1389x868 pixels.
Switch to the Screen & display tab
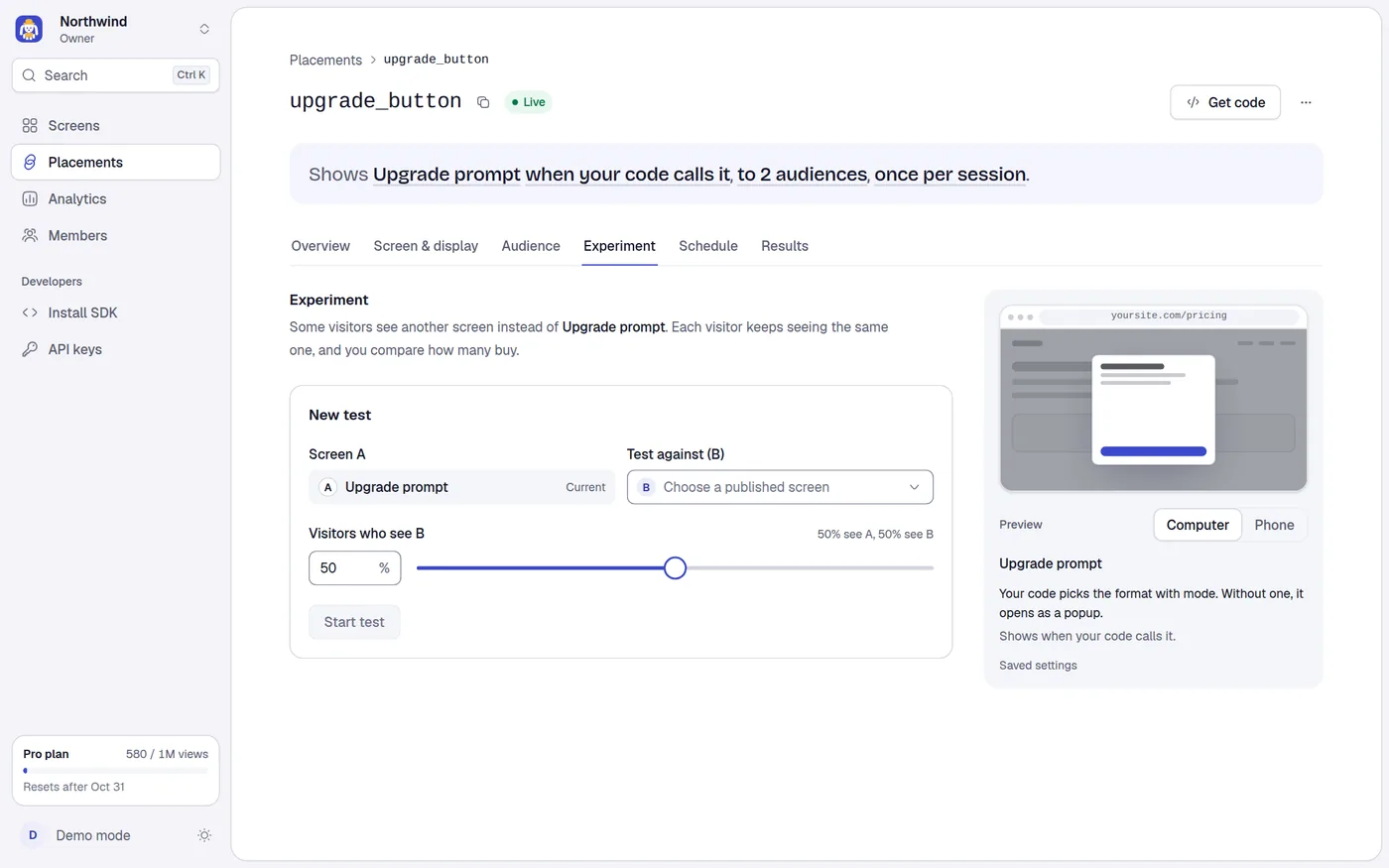(x=426, y=246)
